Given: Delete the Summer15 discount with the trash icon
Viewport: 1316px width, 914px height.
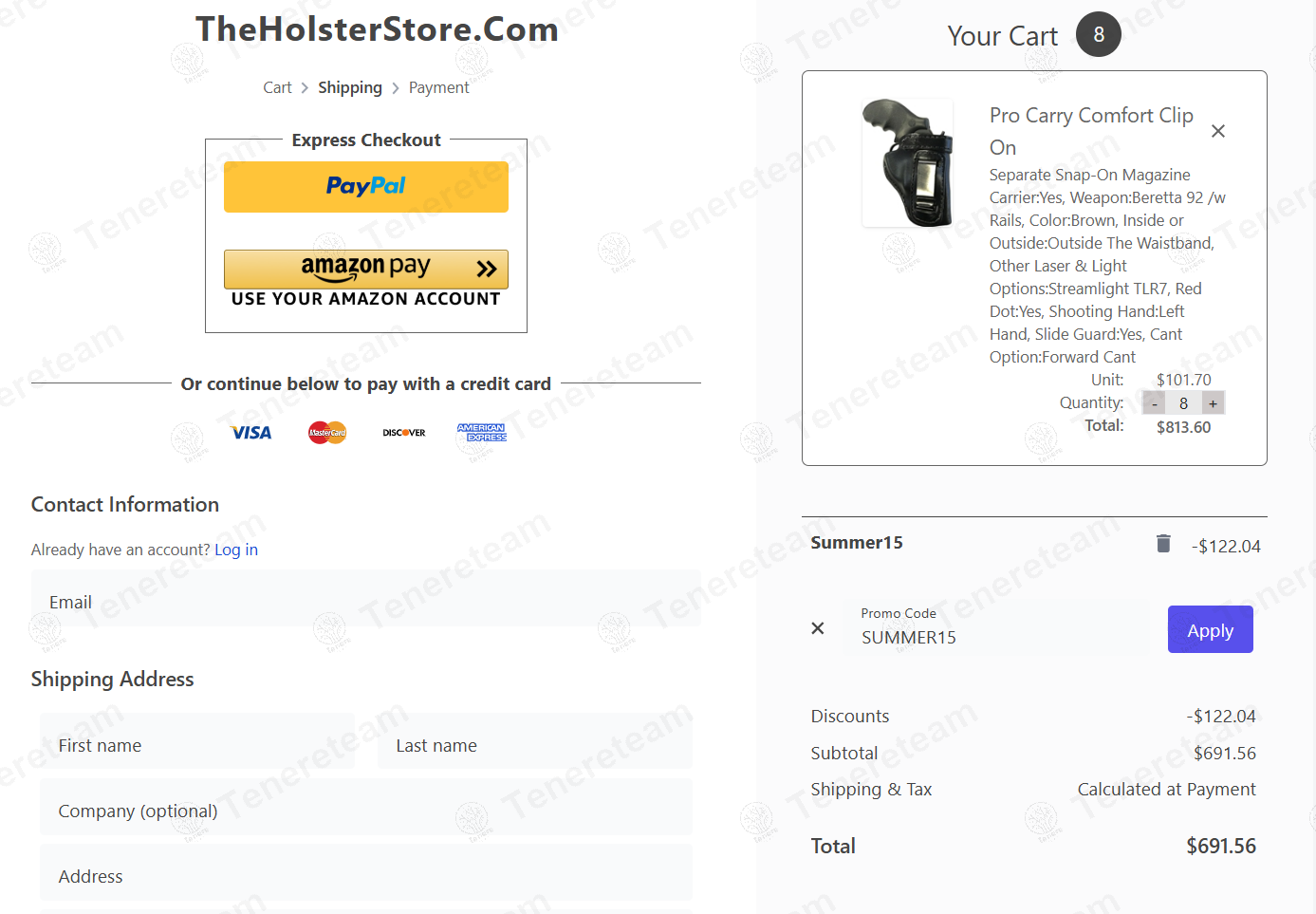Looking at the screenshot, I should coord(1163,543).
